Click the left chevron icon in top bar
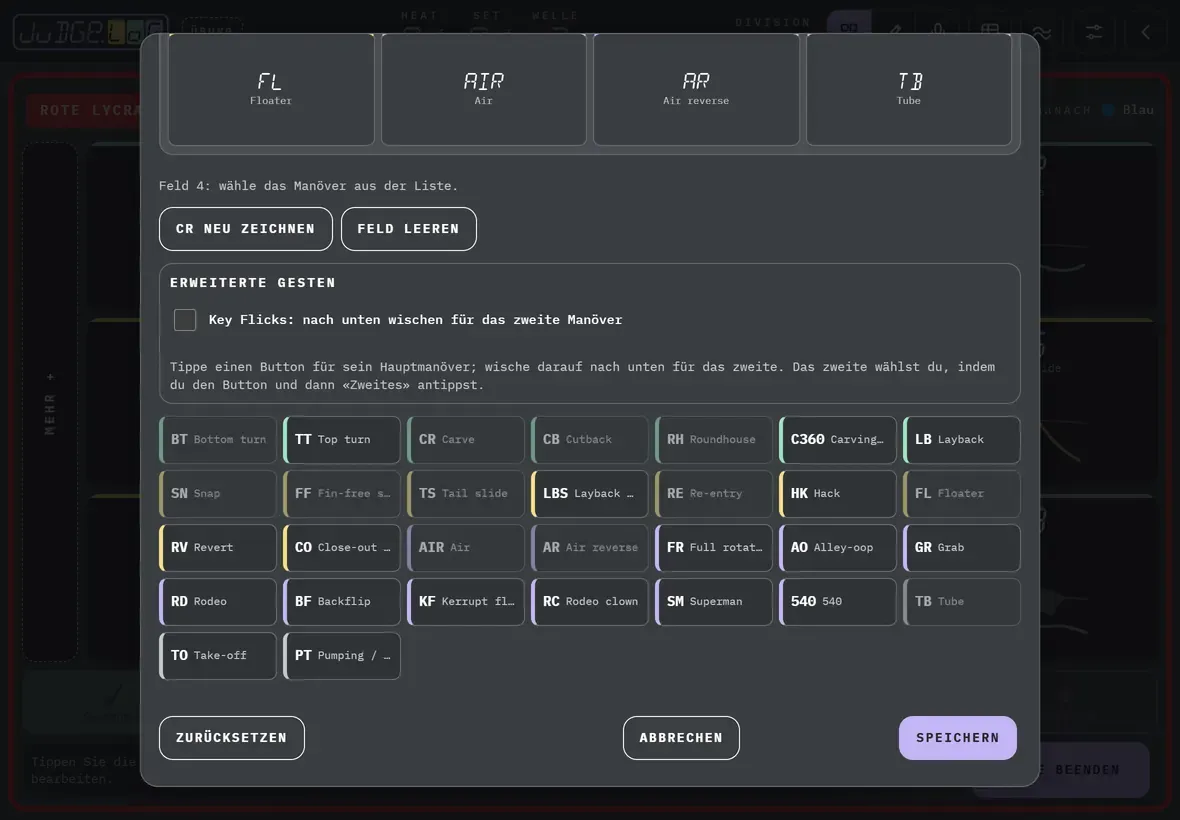 1145,32
